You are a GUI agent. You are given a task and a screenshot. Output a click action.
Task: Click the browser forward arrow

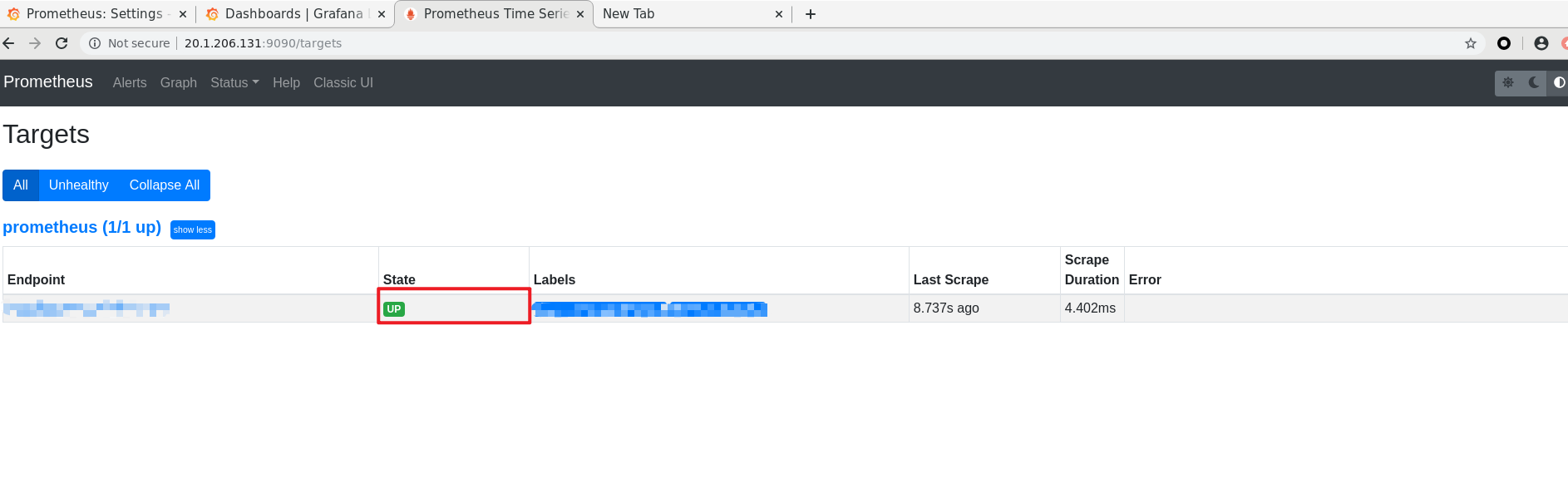(35, 43)
